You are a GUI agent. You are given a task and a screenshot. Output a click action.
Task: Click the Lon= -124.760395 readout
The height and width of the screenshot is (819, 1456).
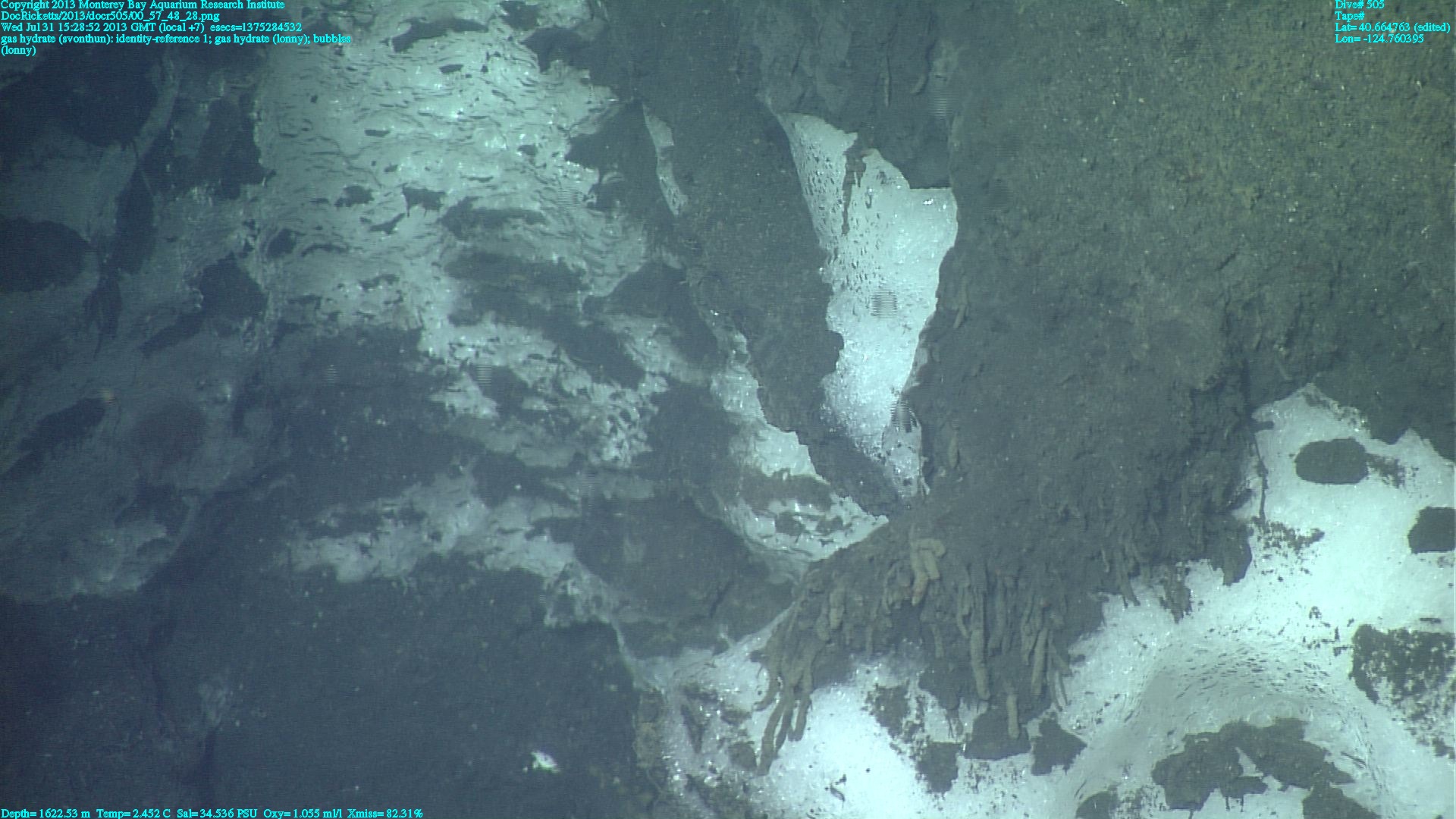[1379, 39]
